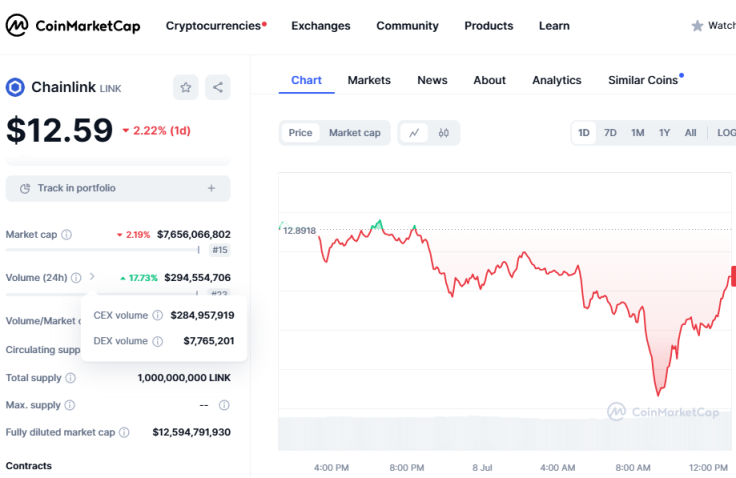Click the Track in portfolio button
The width and height of the screenshot is (736, 478).
click(x=118, y=188)
